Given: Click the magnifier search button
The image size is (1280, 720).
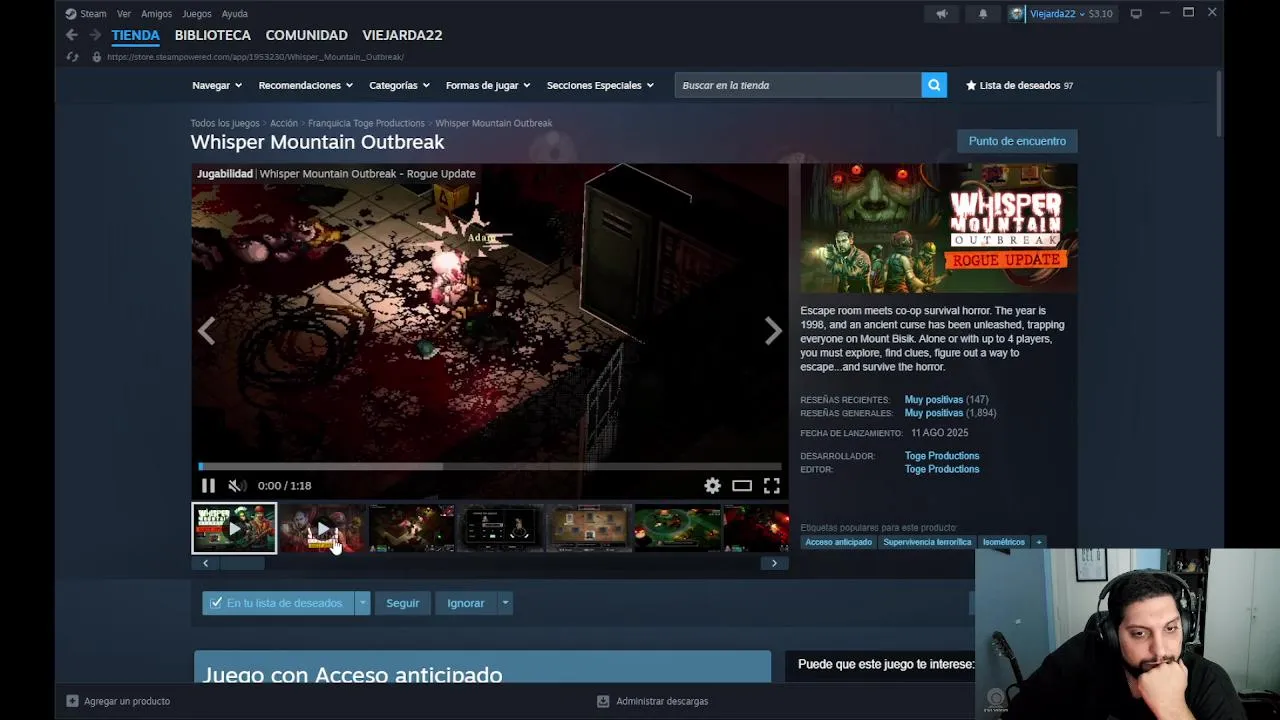Looking at the screenshot, I should (x=934, y=85).
